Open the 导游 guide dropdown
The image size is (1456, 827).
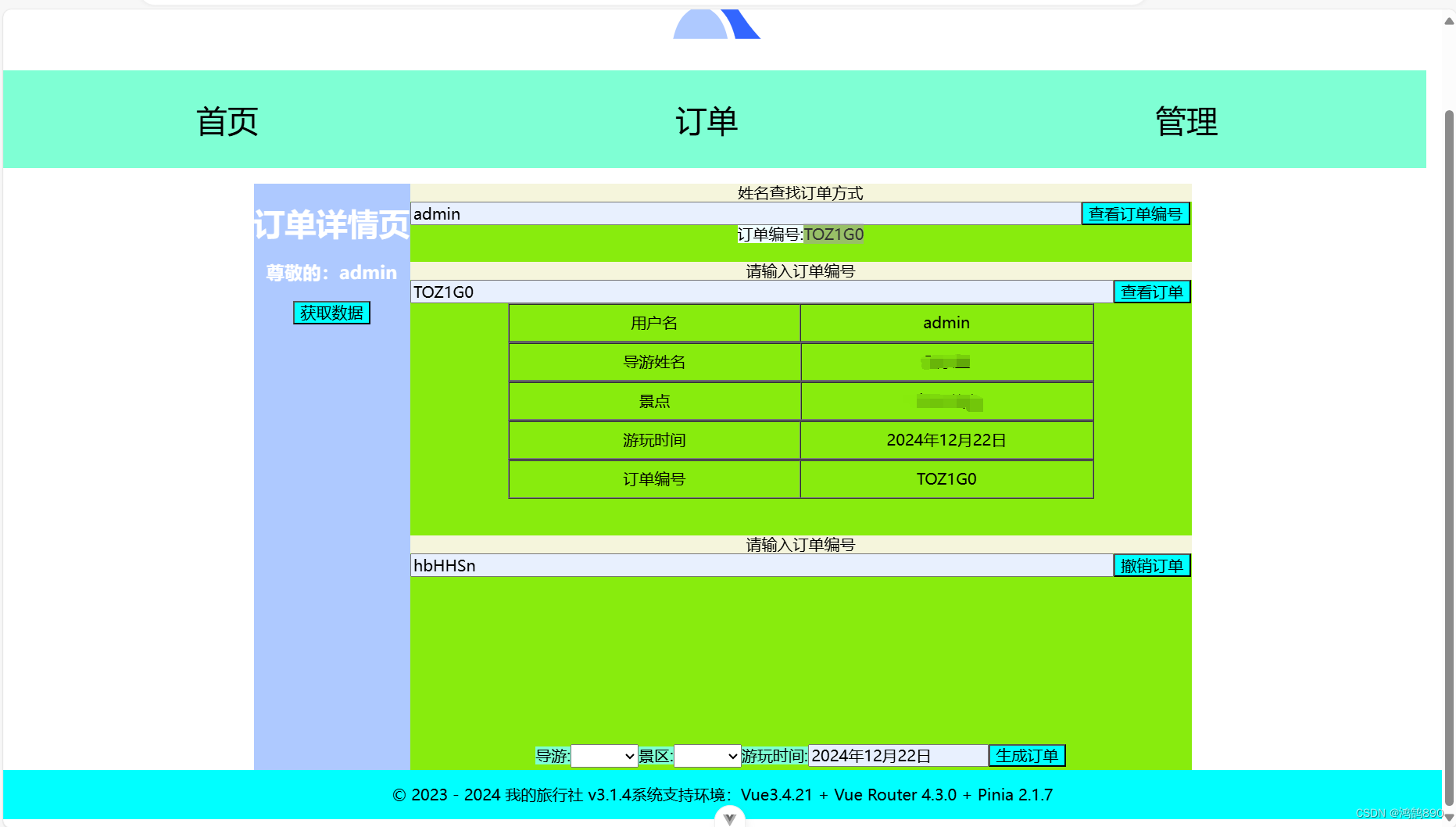pyautogui.click(x=604, y=756)
